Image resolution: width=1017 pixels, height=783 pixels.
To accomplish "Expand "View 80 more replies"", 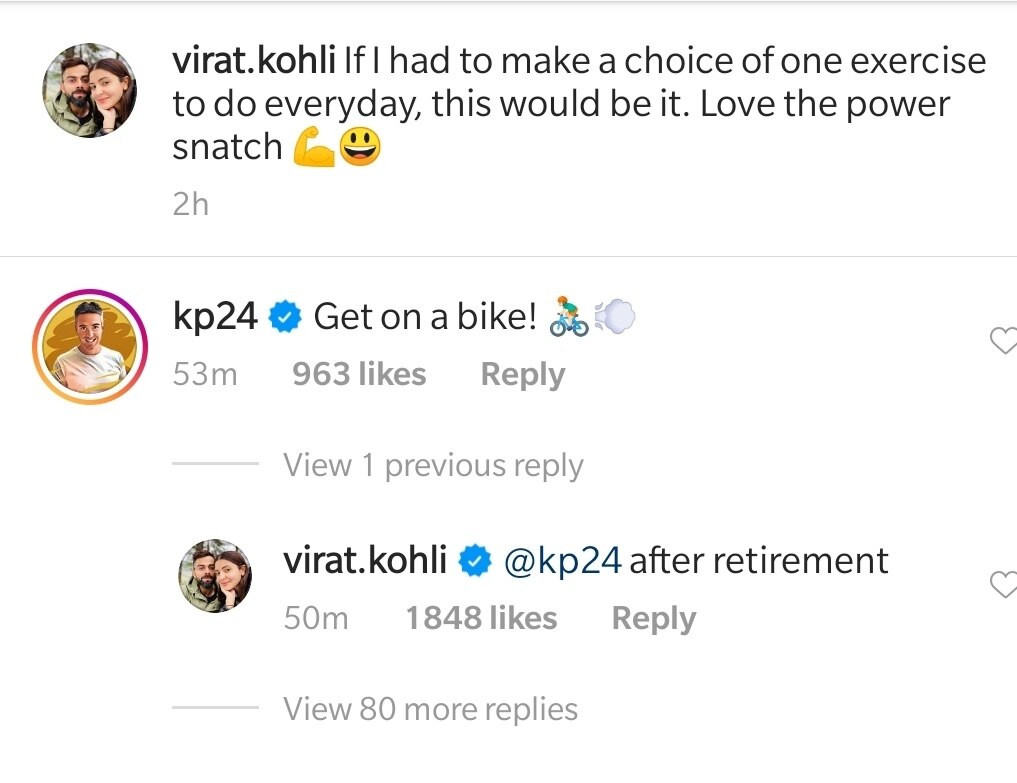I will click(430, 709).
